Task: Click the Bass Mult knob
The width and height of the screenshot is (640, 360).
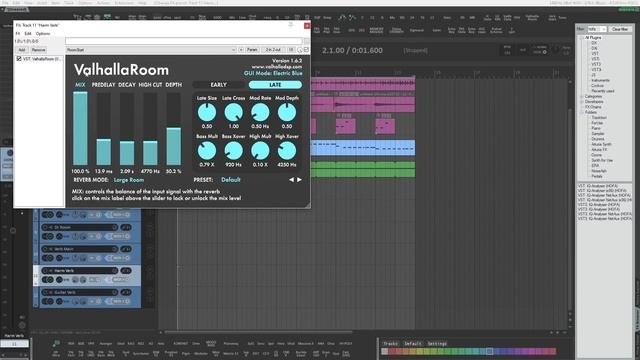Action: [x=207, y=151]
